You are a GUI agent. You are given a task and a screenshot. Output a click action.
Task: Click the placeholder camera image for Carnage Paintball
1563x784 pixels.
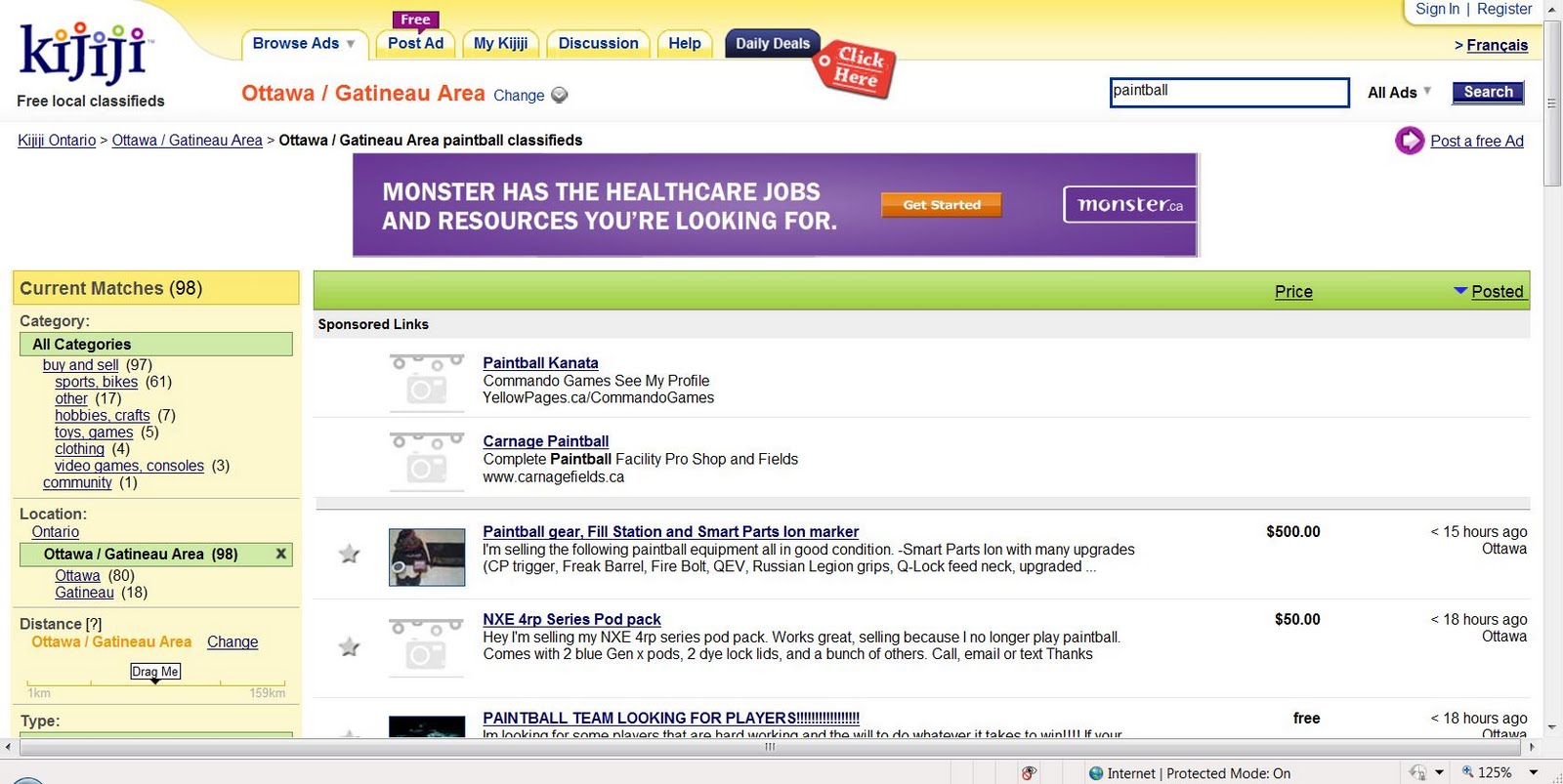point(427,460)
